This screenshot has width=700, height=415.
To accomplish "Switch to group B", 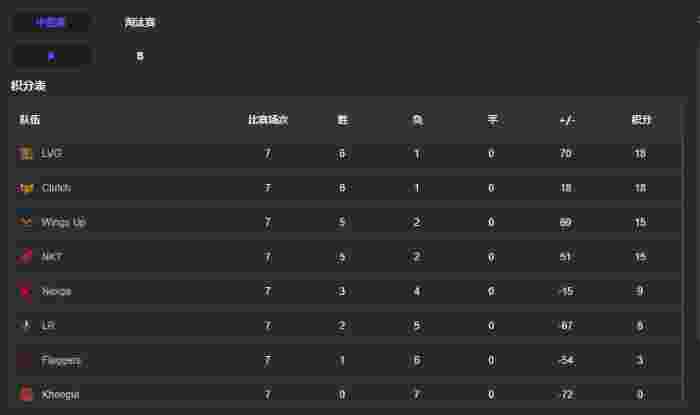I will 140,56.
